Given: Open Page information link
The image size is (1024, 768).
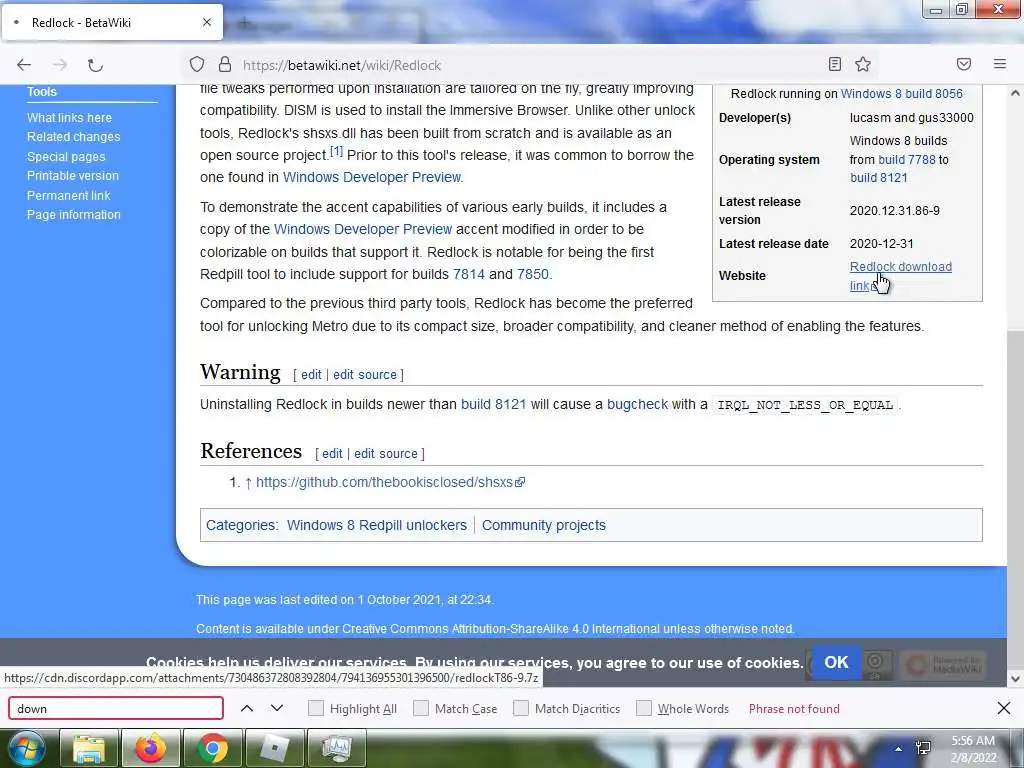Looking at the screenshot, I should 74,215.
